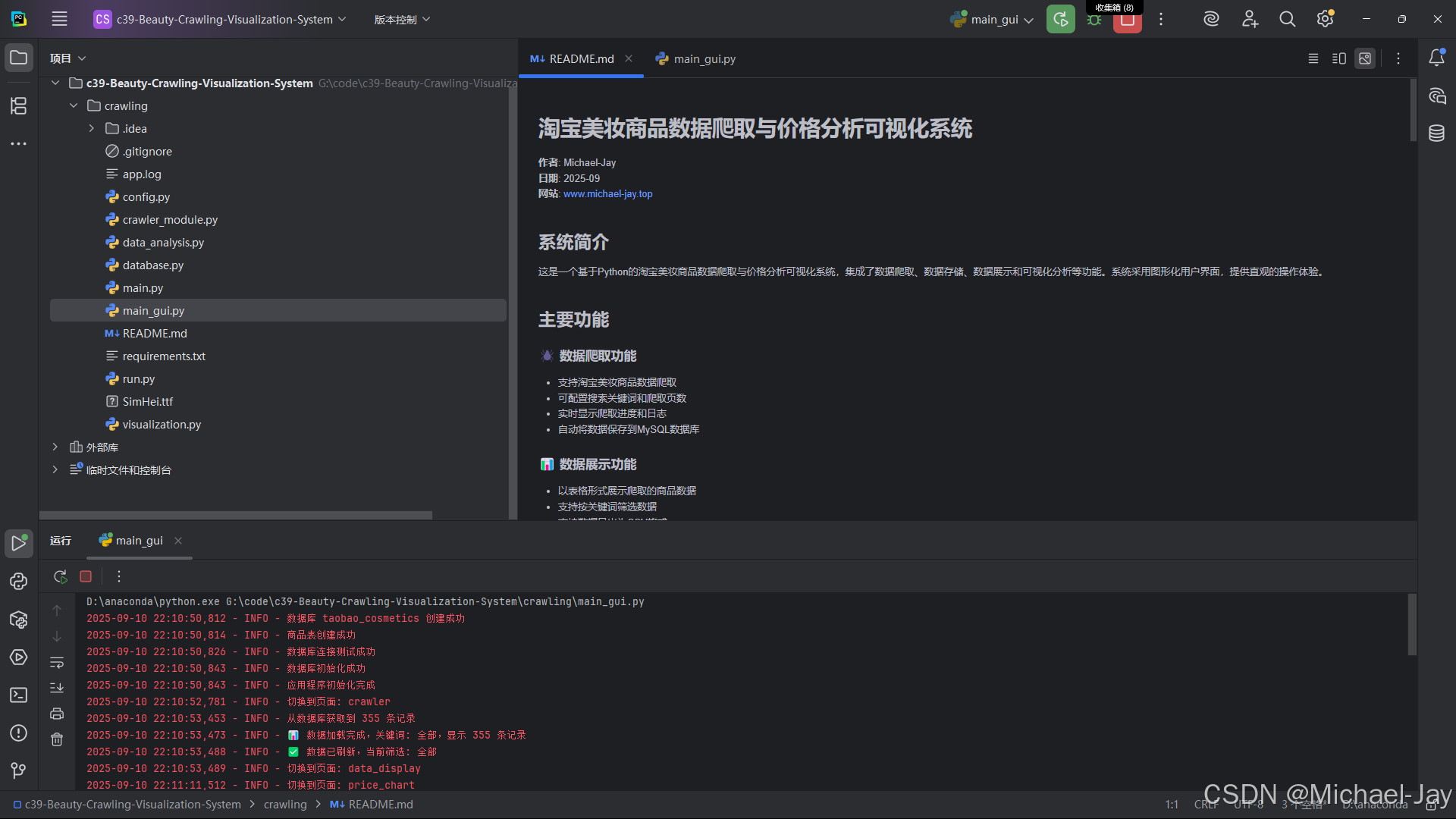Open AI Chat icon in right sidebar
This screenshot has height=819, width=1456.
pyautogui.click(x=1436, y=96)
